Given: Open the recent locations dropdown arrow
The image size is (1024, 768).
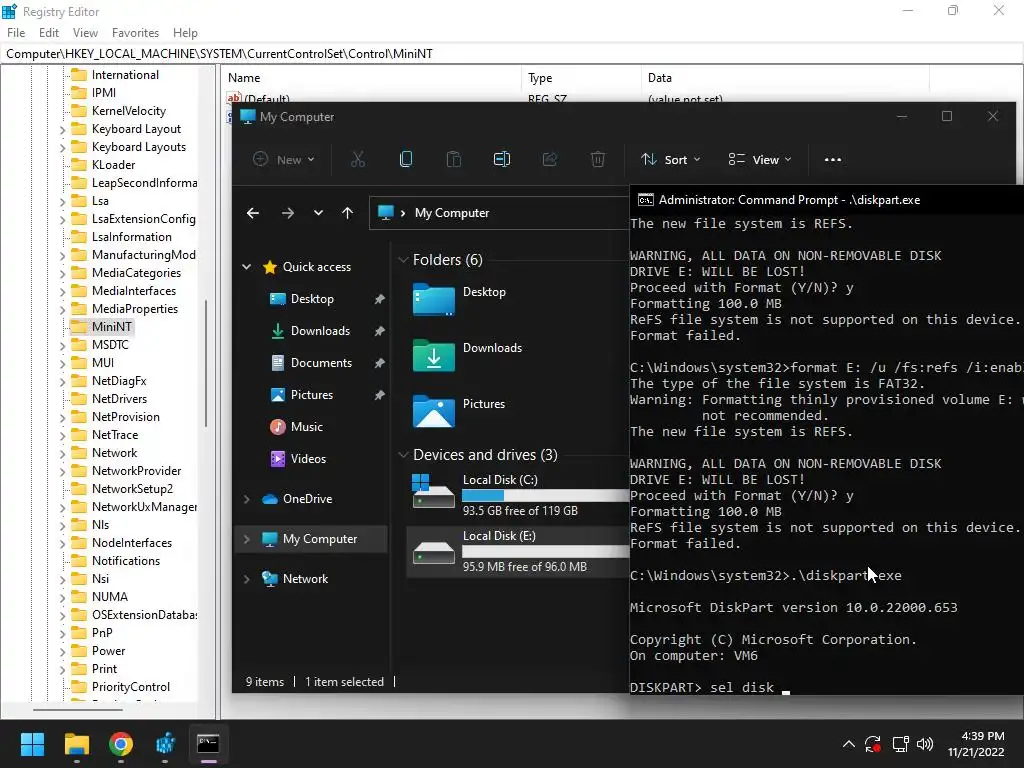Looking at the screenshot, I should (x=318, y=213).
